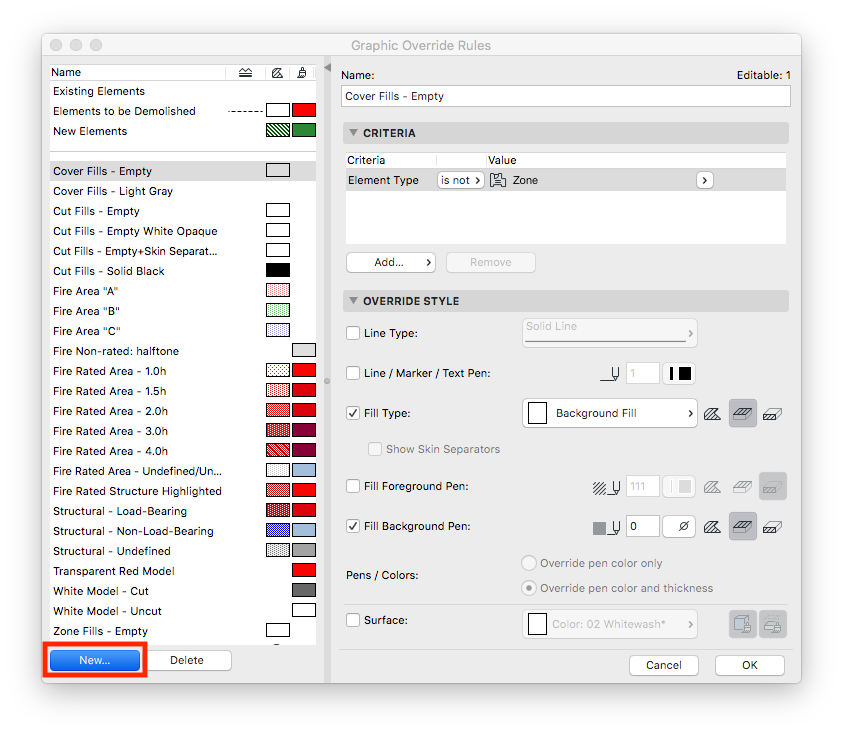Open Color: 02 Whitewash surface dropdown
This screenshot has height=733, width=843.
[610, 624]
